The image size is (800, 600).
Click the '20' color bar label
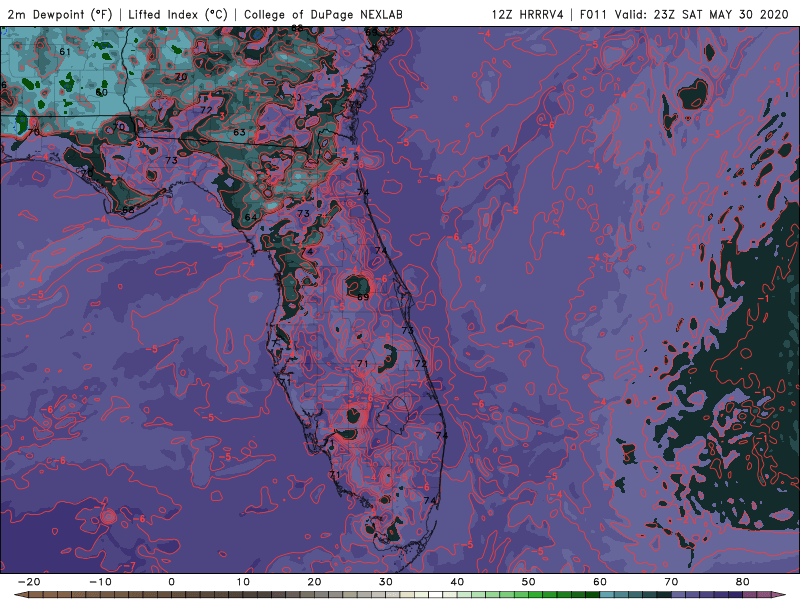pyautogui.click(x=314, y=582)
